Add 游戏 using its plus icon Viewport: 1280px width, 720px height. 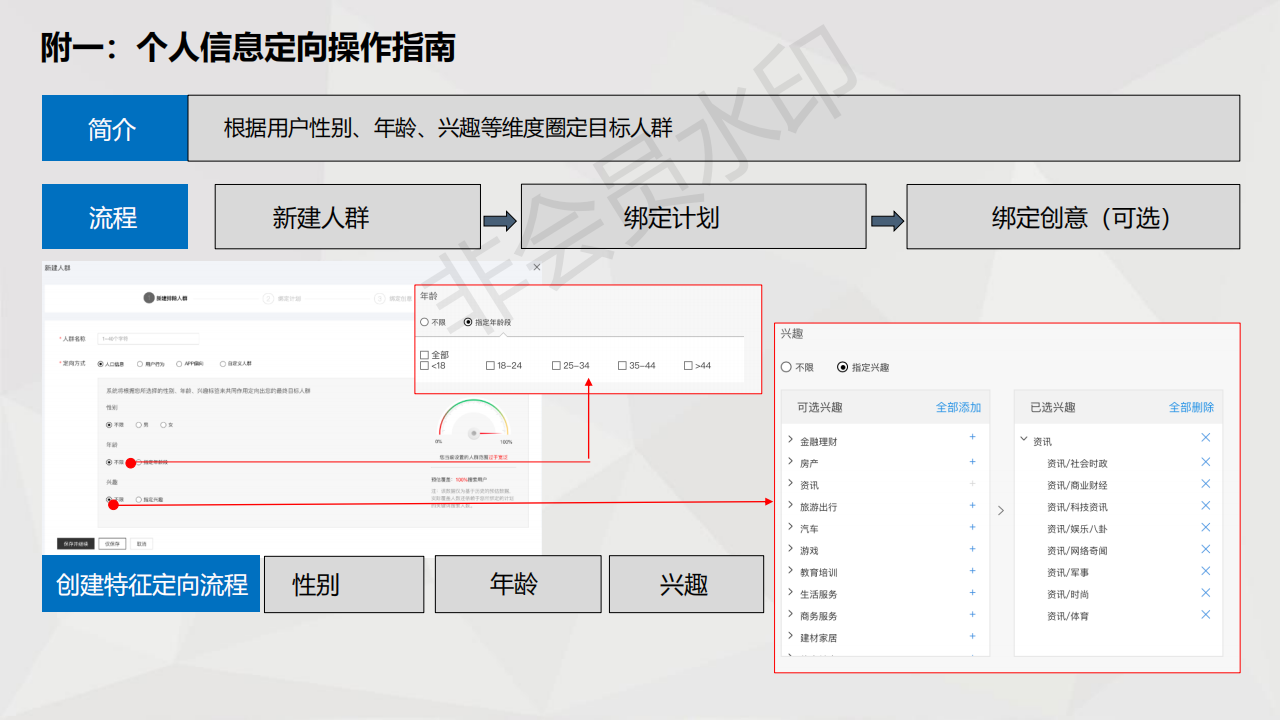click(972, 549)
